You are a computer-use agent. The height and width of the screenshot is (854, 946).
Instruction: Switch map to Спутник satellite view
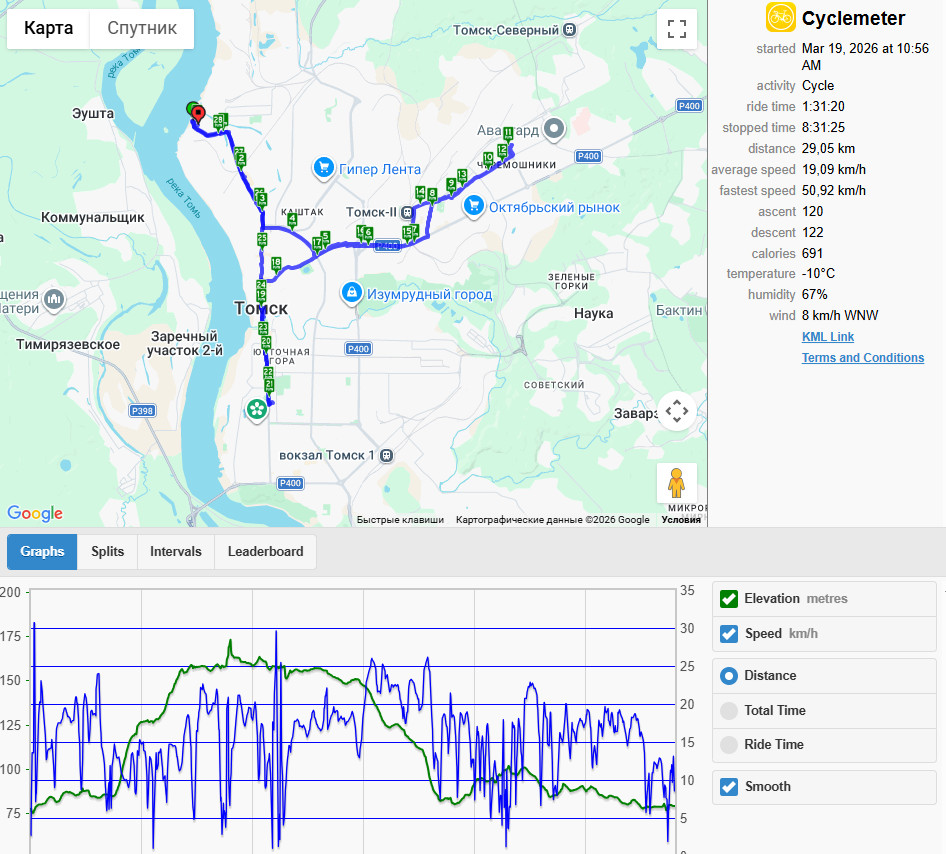tap(142, 28)
